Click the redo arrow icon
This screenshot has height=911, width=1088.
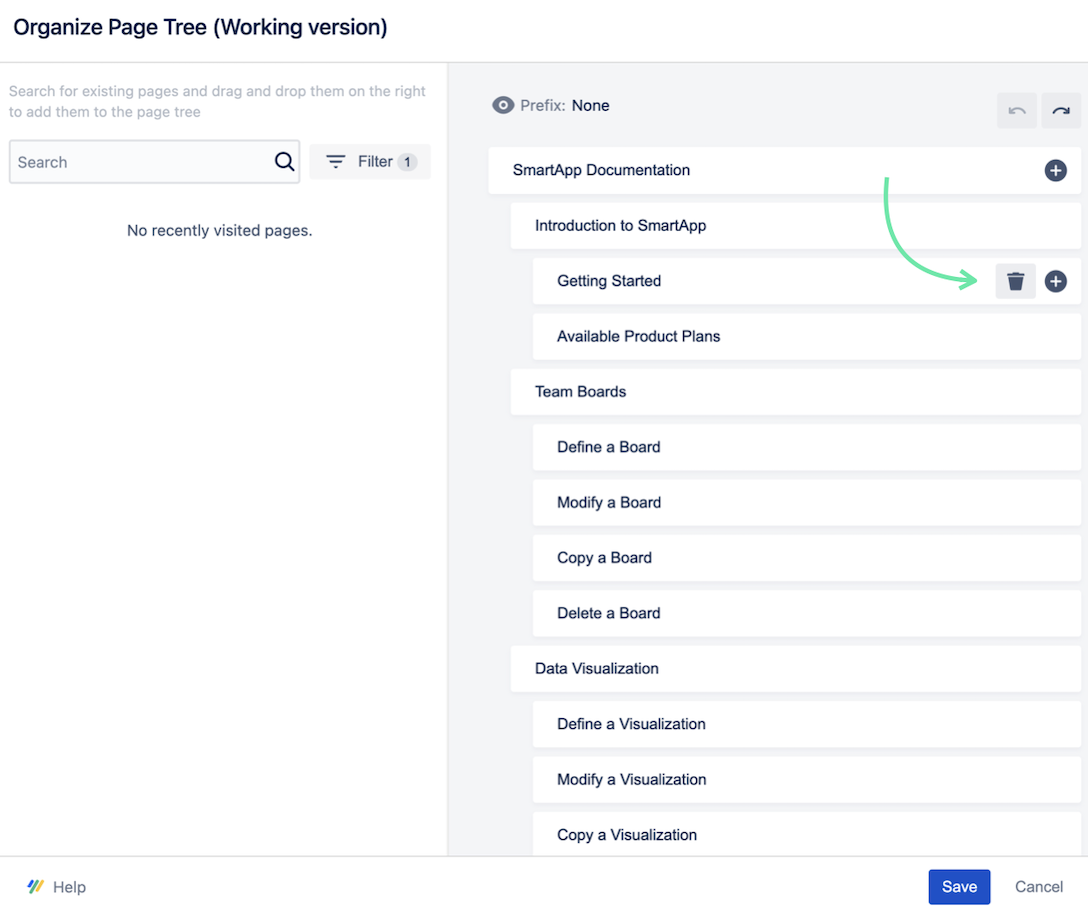click(1061, 110)
